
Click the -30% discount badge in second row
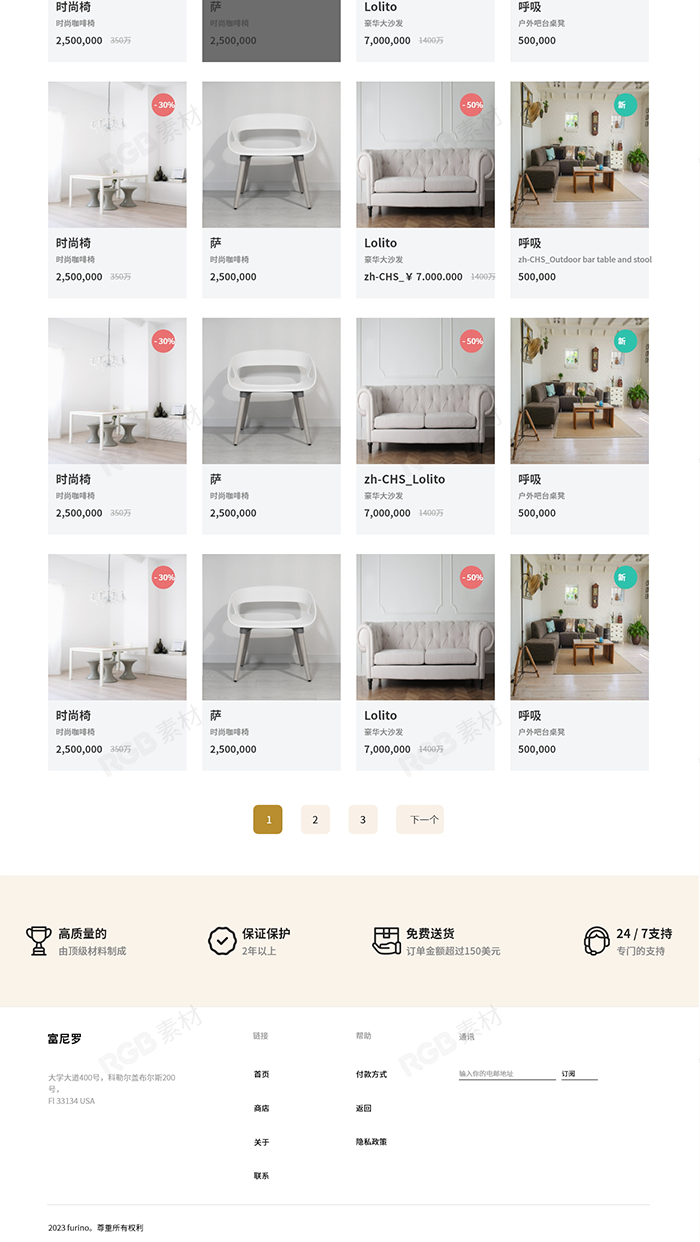click(164, 104)
